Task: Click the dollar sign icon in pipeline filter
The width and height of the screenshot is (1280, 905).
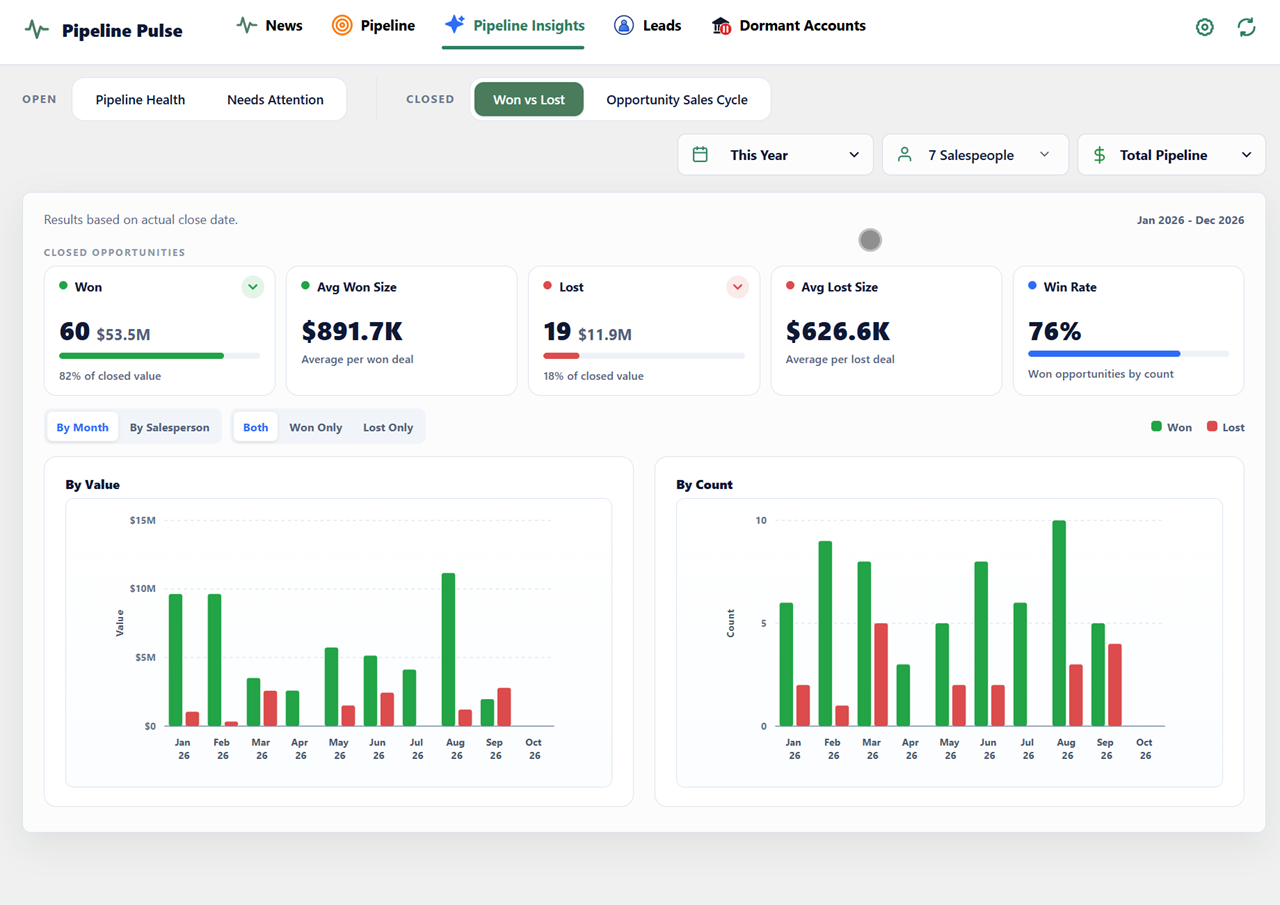Action: 1100,155
